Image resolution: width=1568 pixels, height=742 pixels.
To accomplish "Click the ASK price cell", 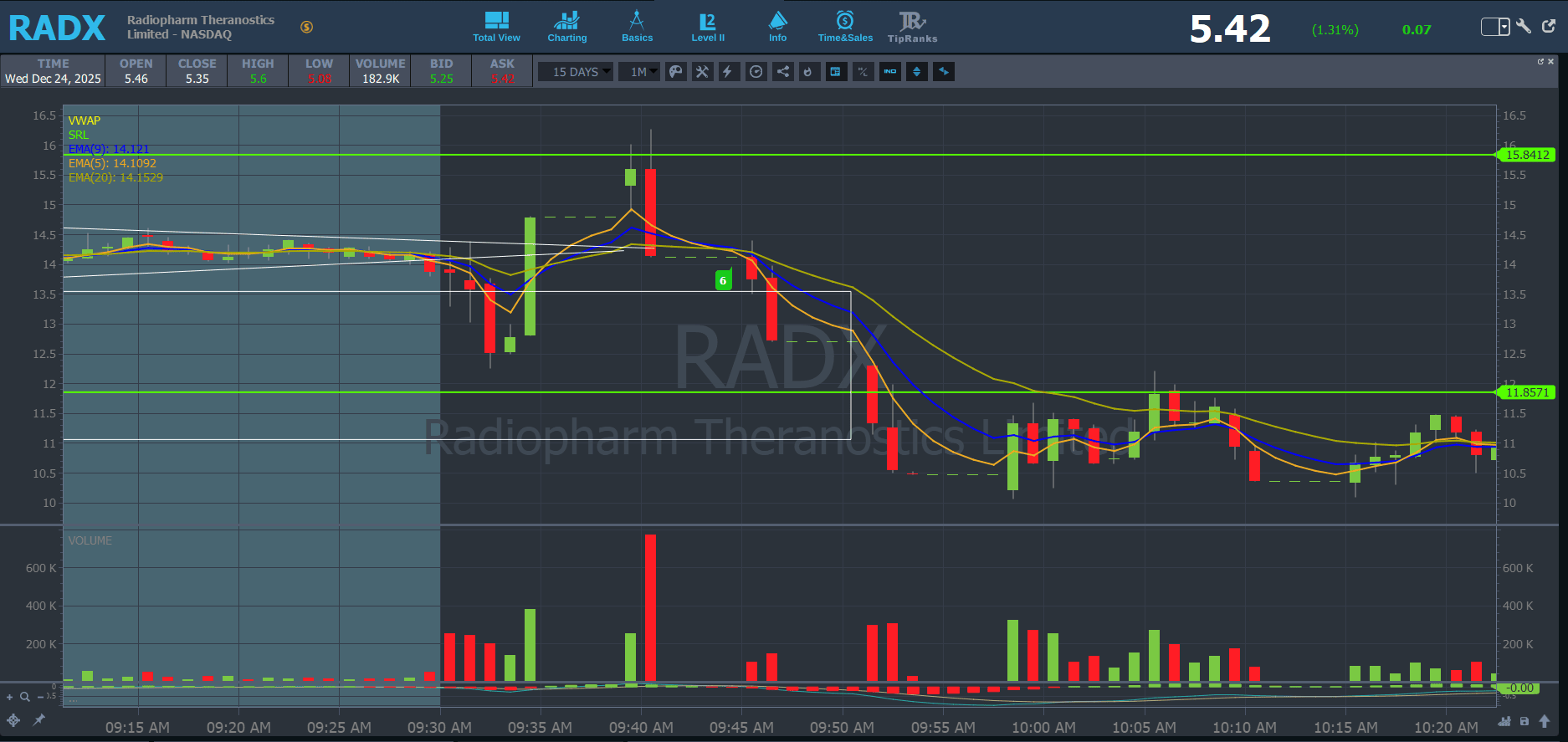I will tap(502, 79).
